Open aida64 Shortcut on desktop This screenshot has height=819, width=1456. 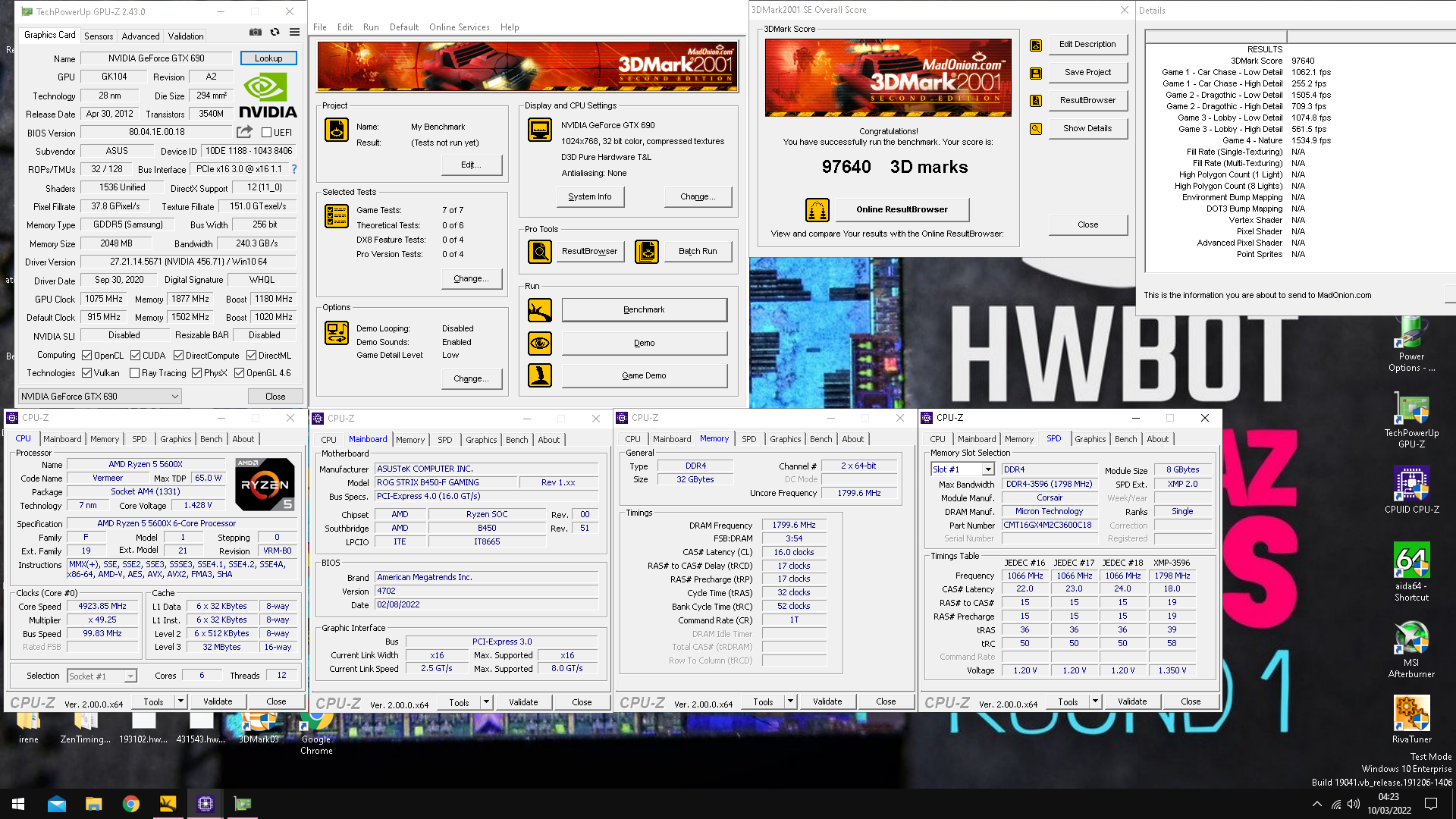coord(1411,573)
